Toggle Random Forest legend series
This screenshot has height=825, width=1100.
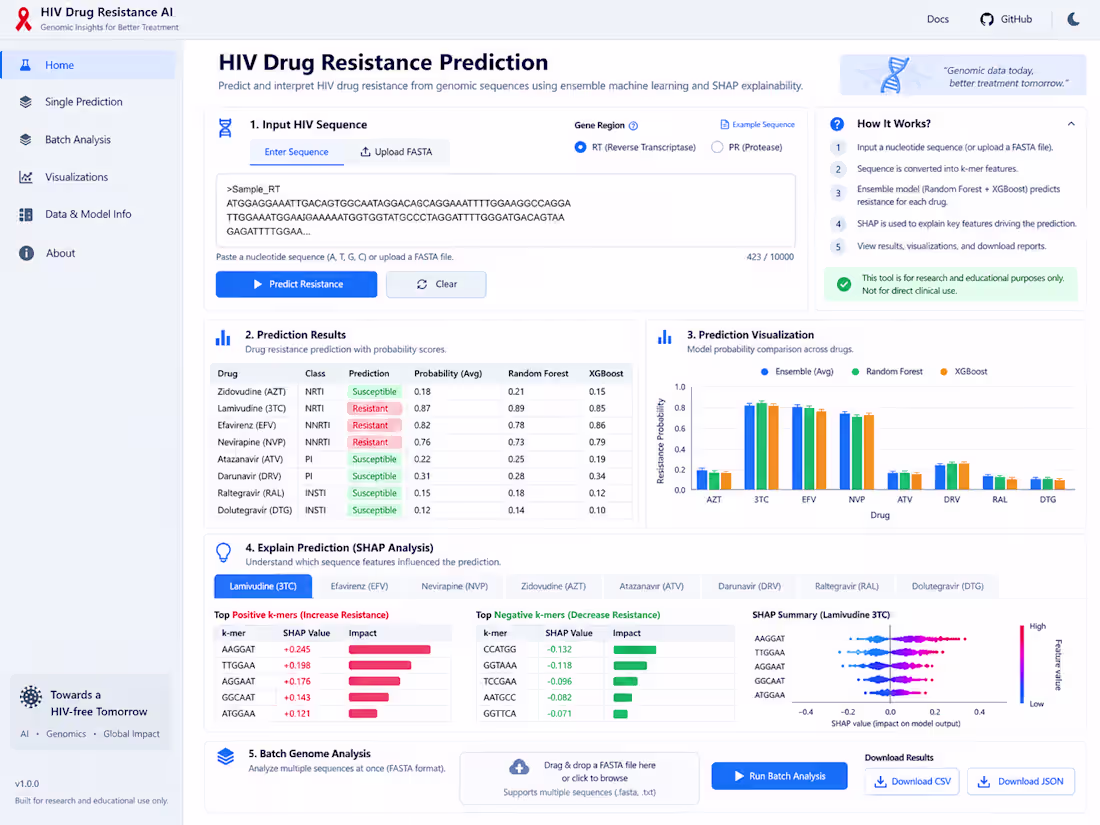(x=887, y=372)
